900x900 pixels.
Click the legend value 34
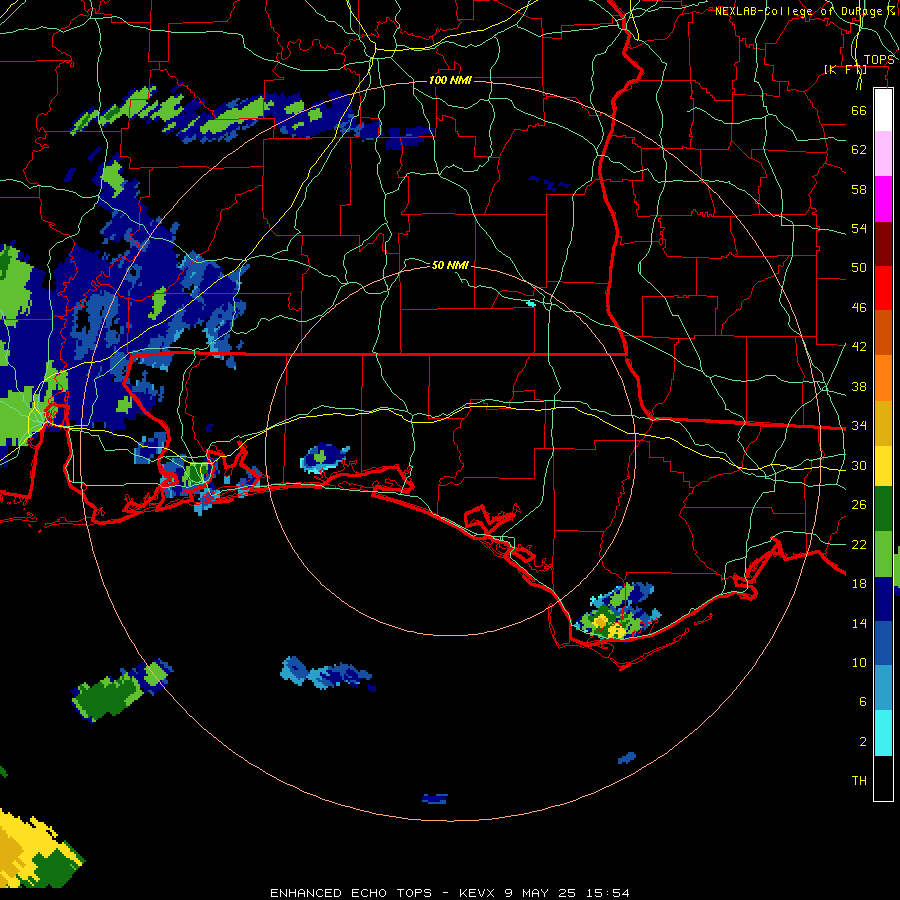click(859, 426)
